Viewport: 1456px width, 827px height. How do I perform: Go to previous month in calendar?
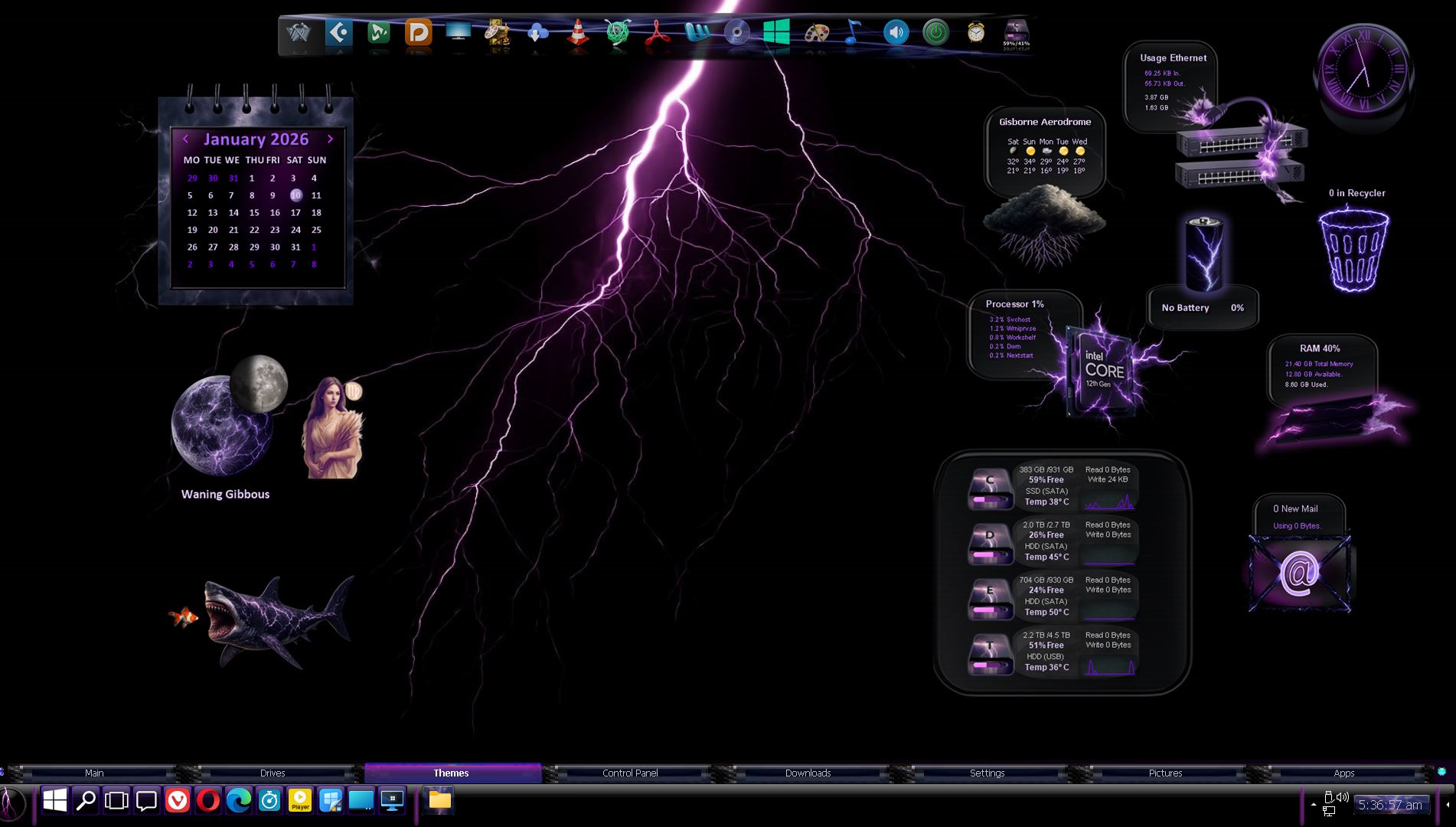point(185,139)
